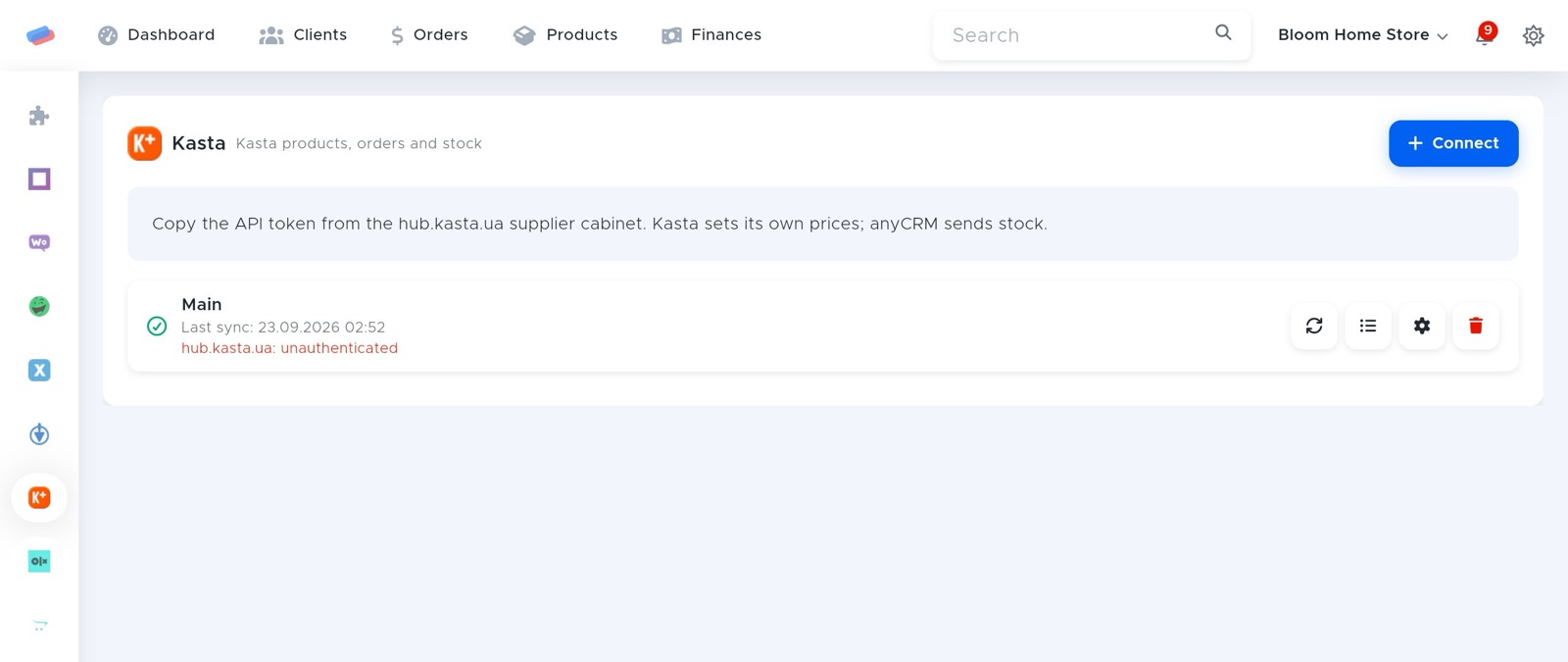Open the blue X integration icon

[x=39, y=370]
